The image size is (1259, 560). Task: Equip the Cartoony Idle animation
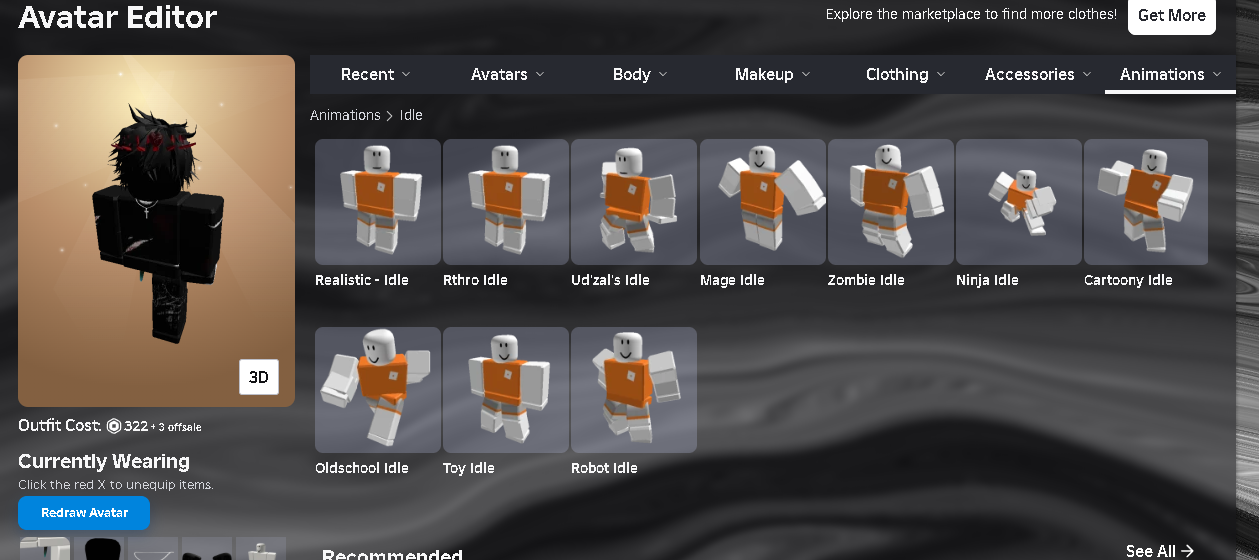tap(1146, 202)
